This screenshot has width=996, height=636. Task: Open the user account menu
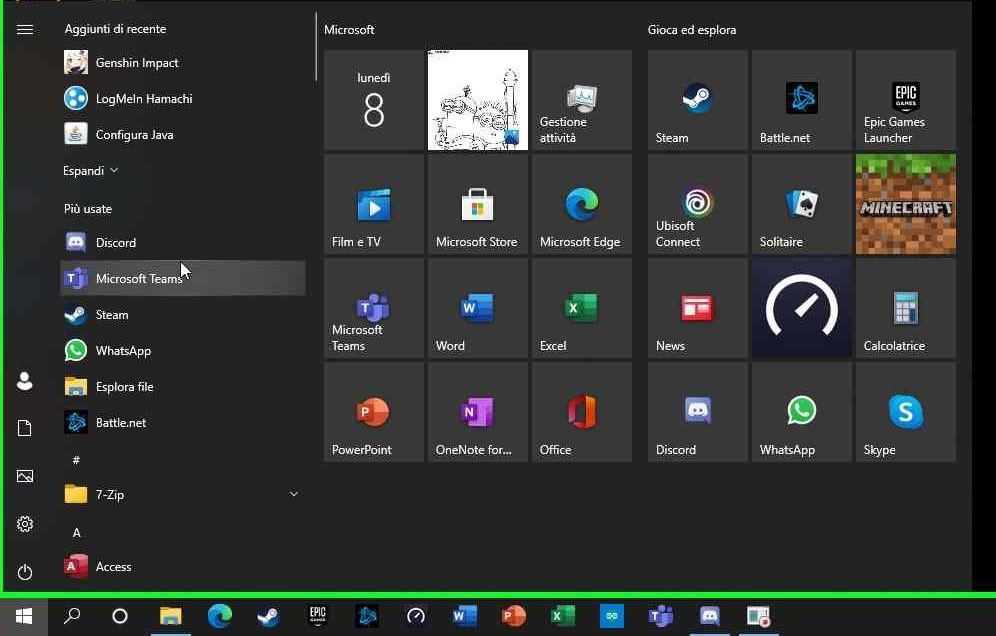coord(25,381)
